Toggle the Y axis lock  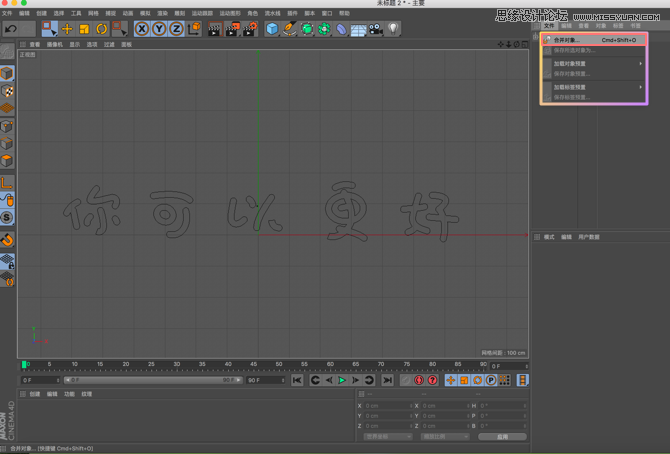159,29
